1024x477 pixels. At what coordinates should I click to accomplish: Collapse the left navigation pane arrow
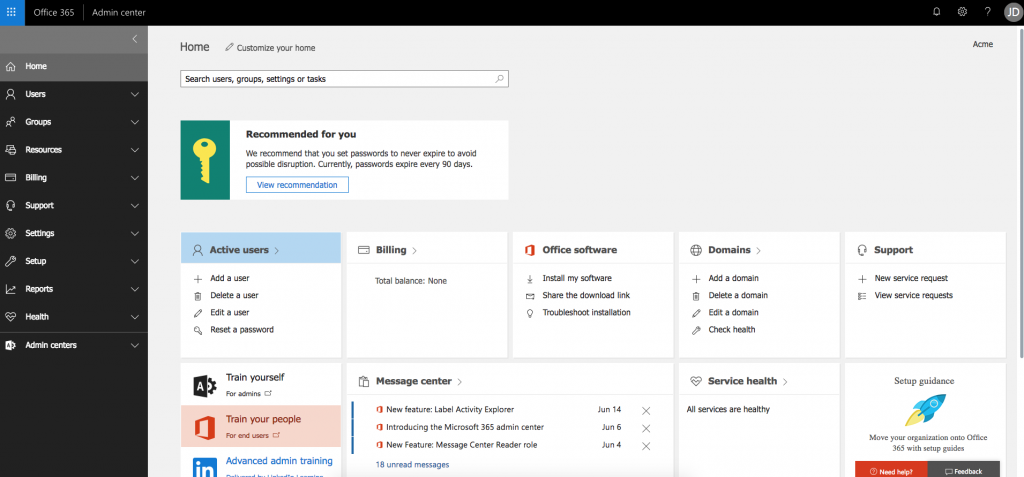(x=135, y=39)
